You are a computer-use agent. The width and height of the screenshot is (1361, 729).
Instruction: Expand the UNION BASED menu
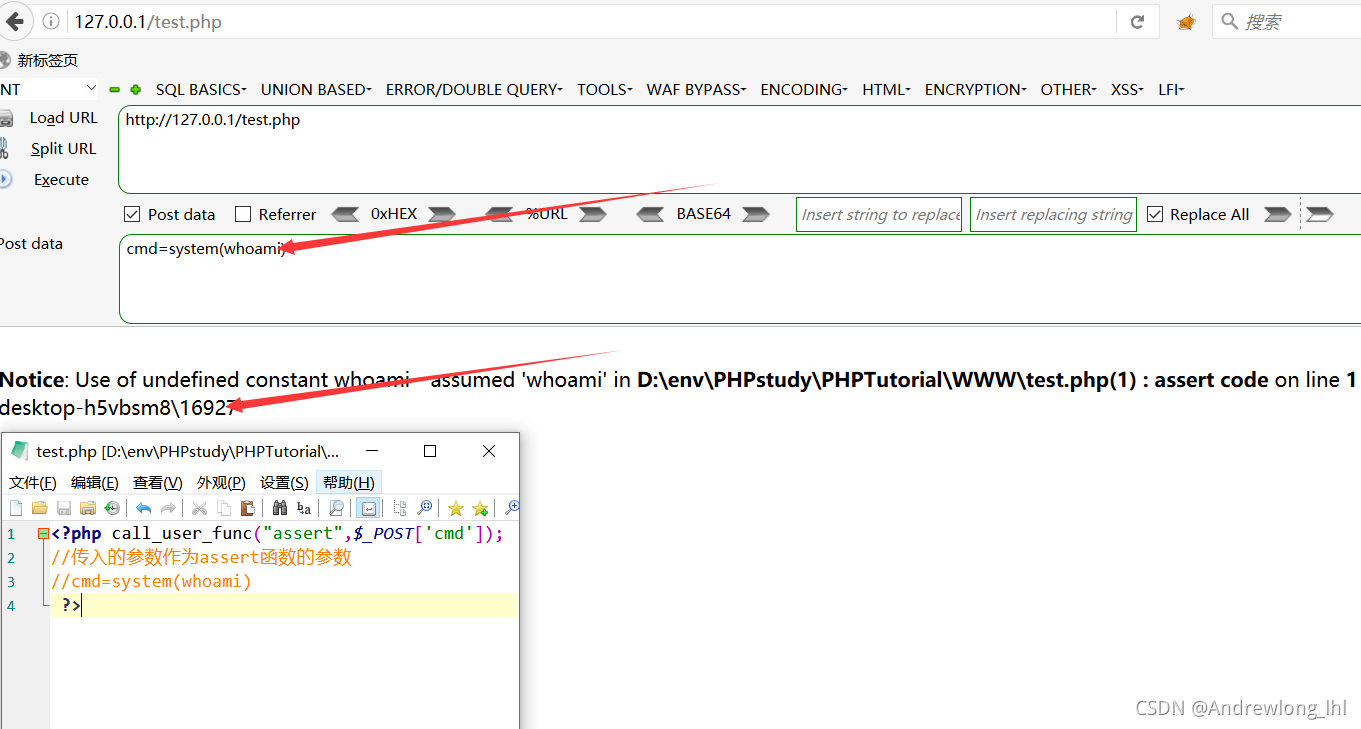(316, 89)
